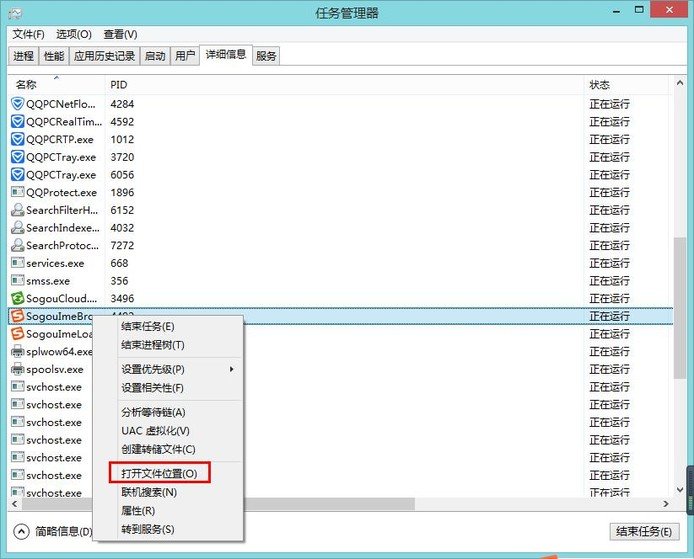Click the vertical scrollbar up arrow
The width and height of the screenshot is (694, 559).
click(680, 83)
